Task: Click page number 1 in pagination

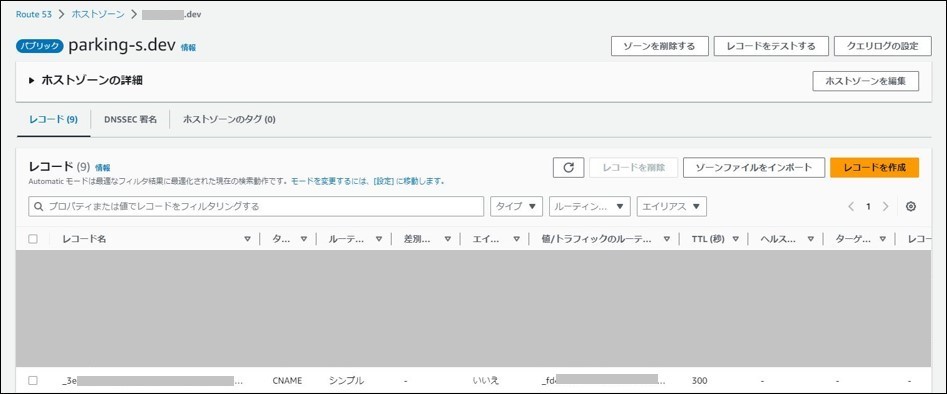Action: [868, 207]
